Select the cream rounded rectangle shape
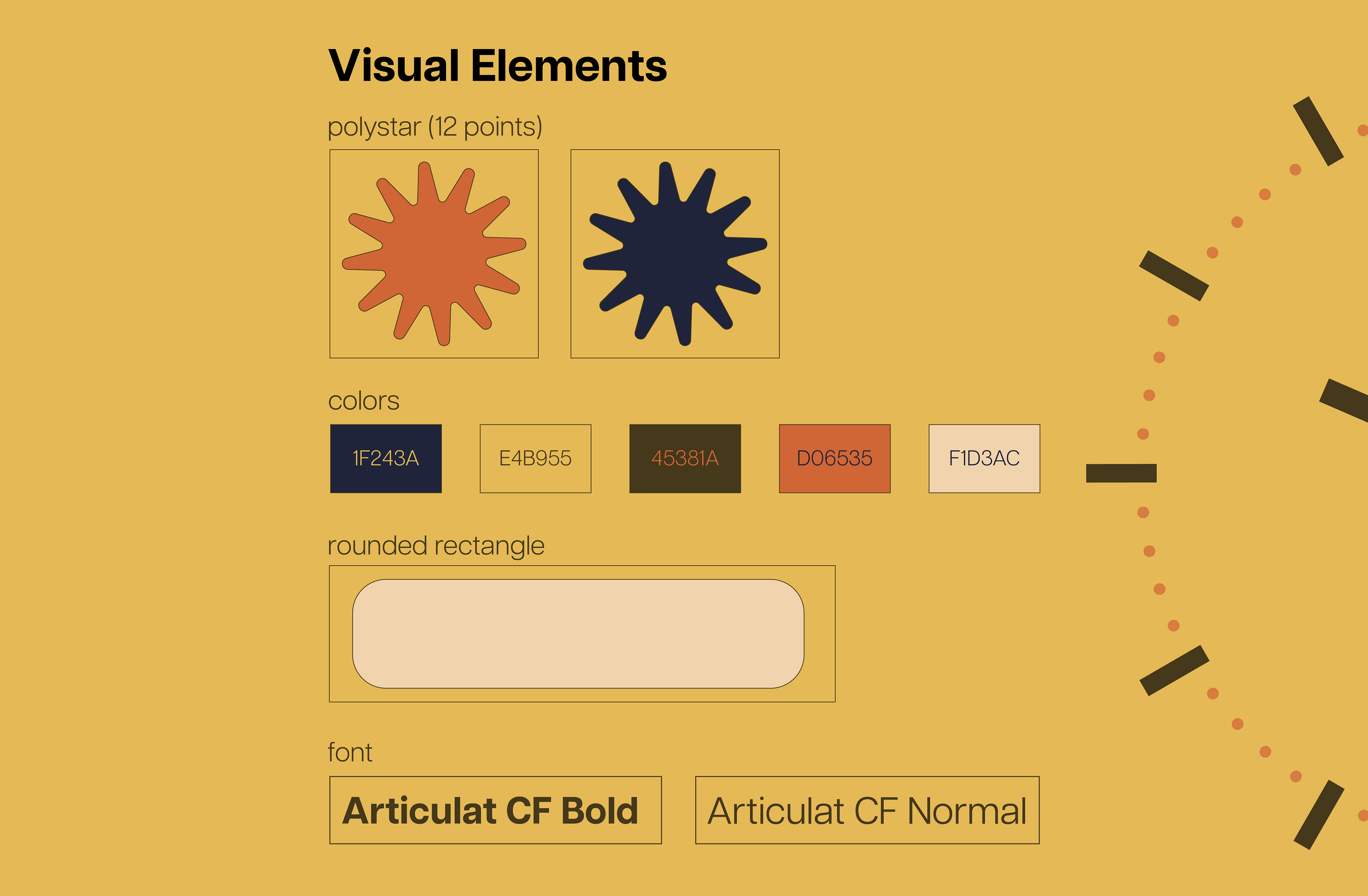The height and width of the screenshot is (896, 1368). point(578,633)
